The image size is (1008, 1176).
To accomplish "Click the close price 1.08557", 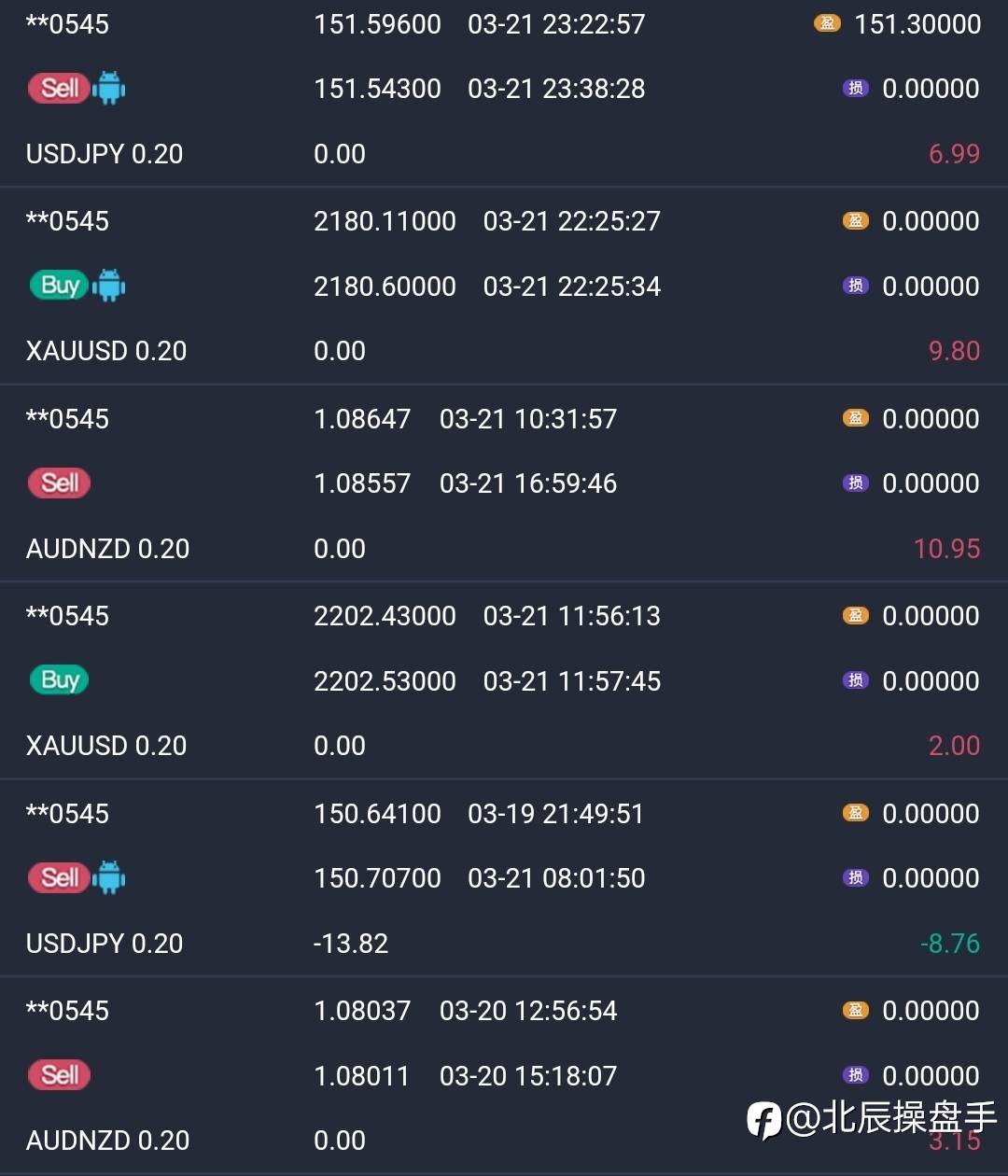I will click(x=362, y=483).
